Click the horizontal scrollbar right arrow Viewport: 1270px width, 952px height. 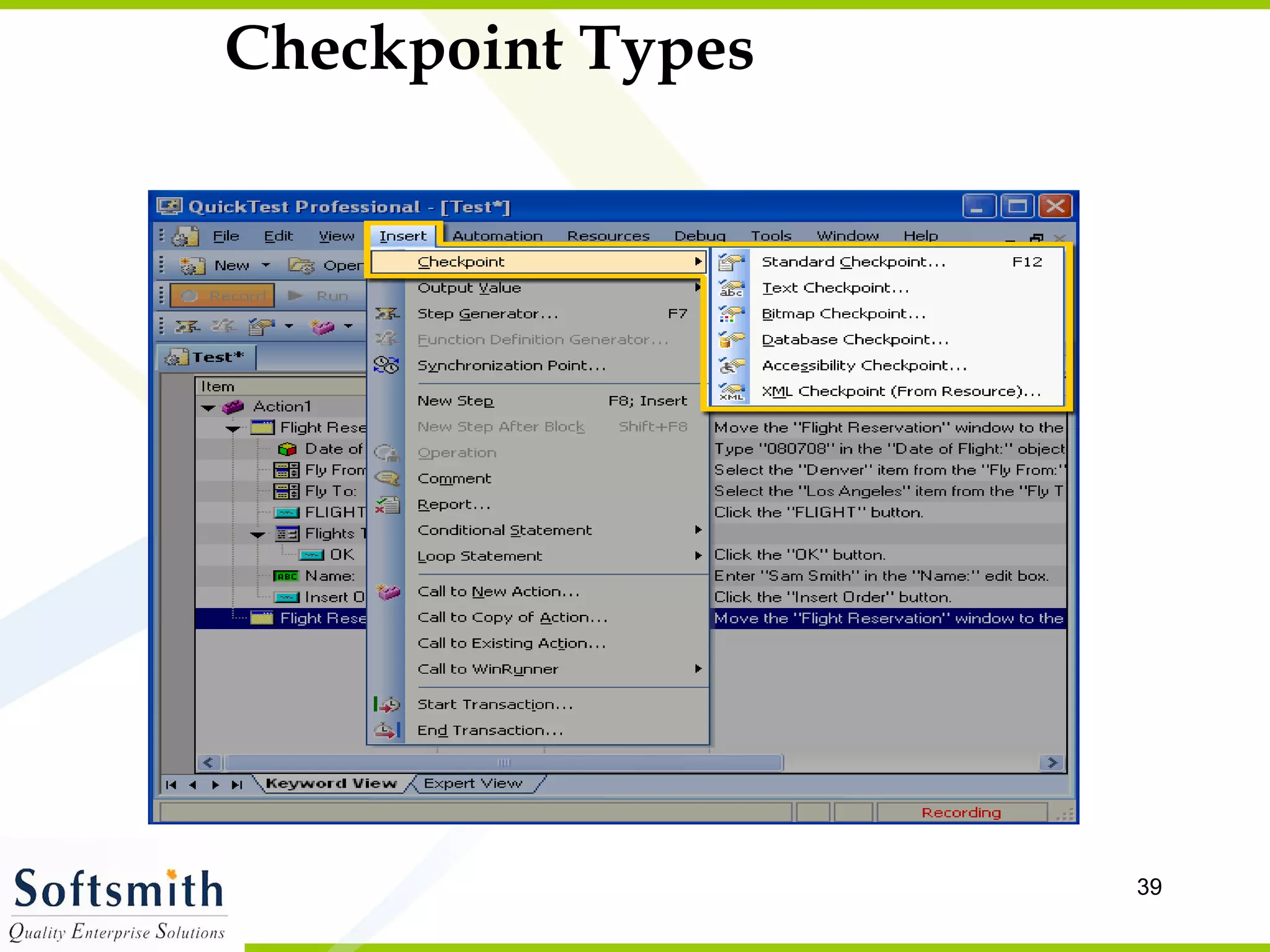pos(1052,762)
